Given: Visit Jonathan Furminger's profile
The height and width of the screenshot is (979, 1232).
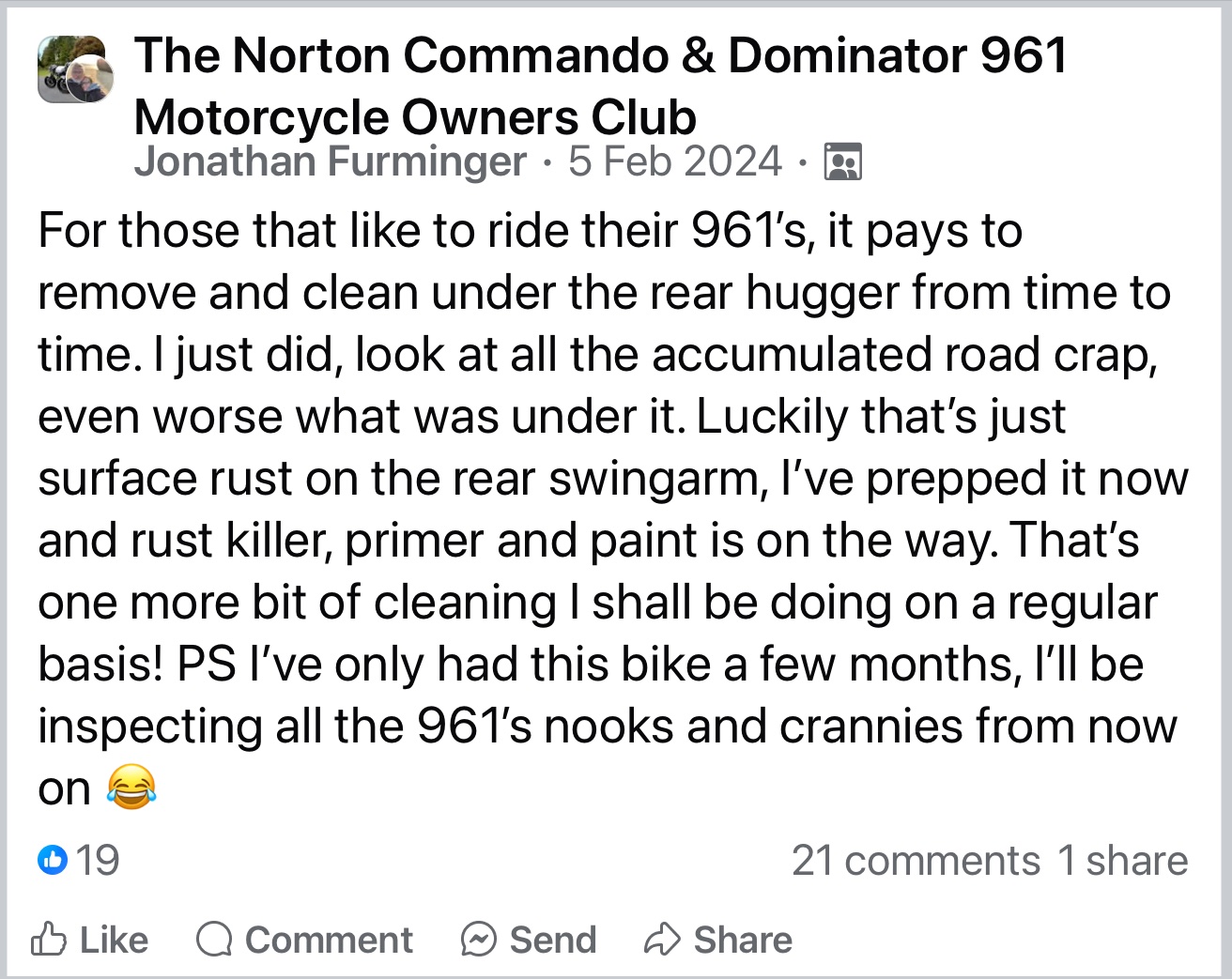Looking at the screenshot, I should tap(330, 161).
